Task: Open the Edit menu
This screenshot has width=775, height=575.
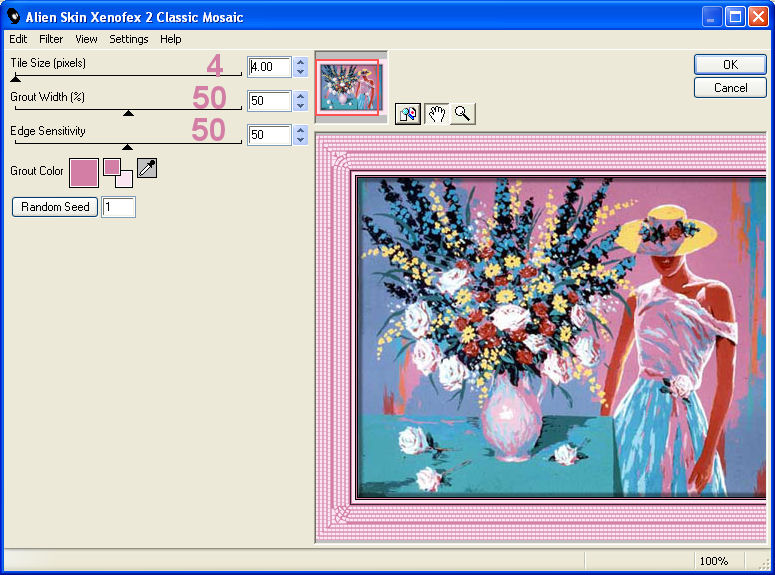Action: (x=18, y=39)
